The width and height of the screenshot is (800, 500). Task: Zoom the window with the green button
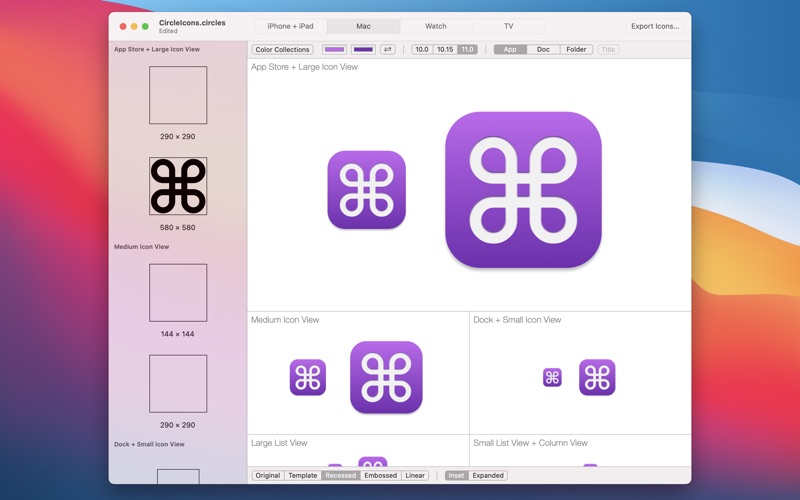click(x=145, y=26)
